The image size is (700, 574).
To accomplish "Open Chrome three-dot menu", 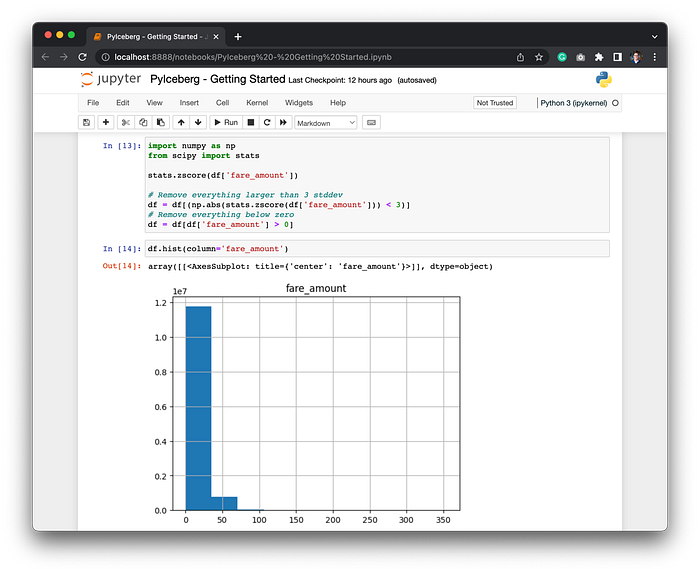I will pos(654,57).
